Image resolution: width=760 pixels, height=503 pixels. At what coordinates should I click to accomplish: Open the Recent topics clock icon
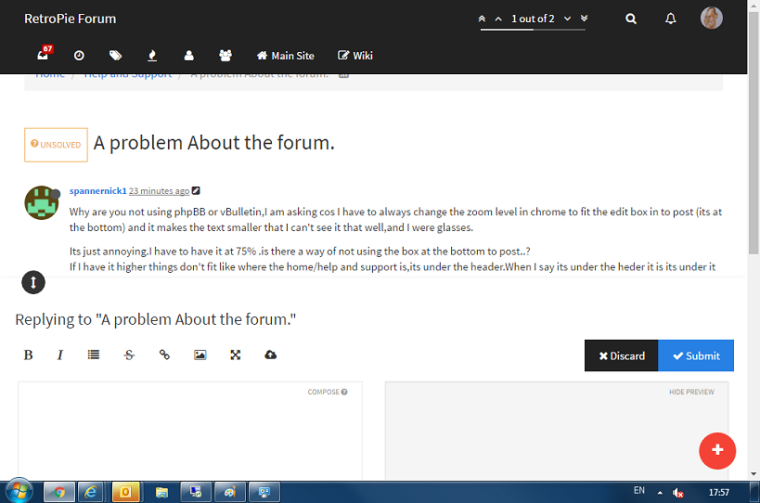coord(79,56)
